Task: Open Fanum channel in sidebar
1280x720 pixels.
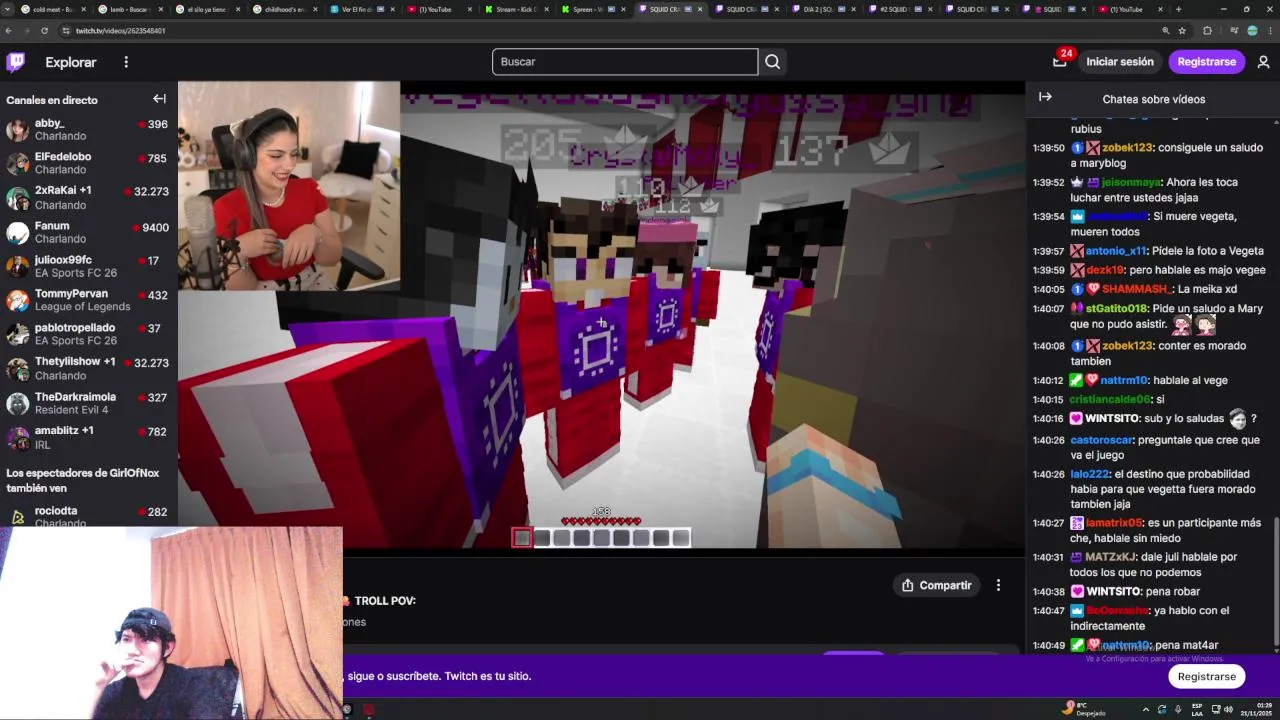Action: pyautogui.click(x=88, y=232)
